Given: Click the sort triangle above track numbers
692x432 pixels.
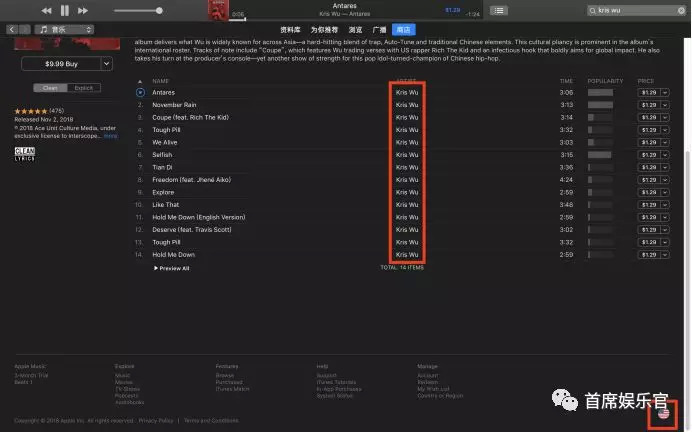Looking at the screenshot, I should (140, 81).
